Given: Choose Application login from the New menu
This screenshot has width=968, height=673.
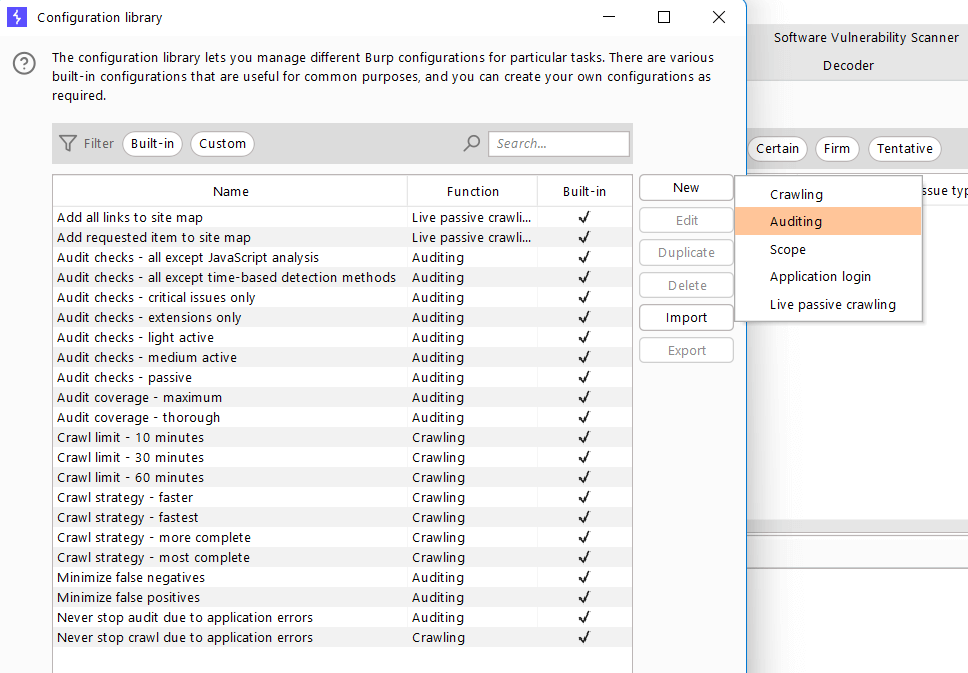Looking at the screenshot, I should point(828,277).
